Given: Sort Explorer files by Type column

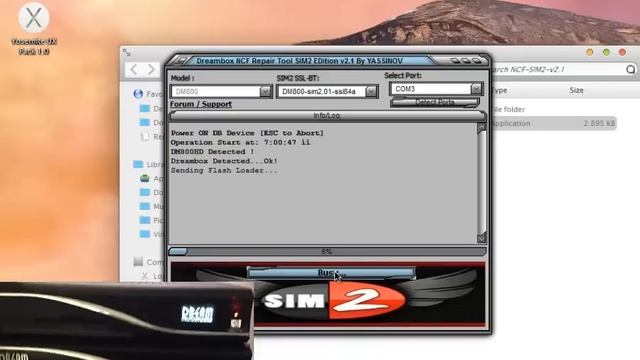Looking at the screenshot, I should 499,90.
